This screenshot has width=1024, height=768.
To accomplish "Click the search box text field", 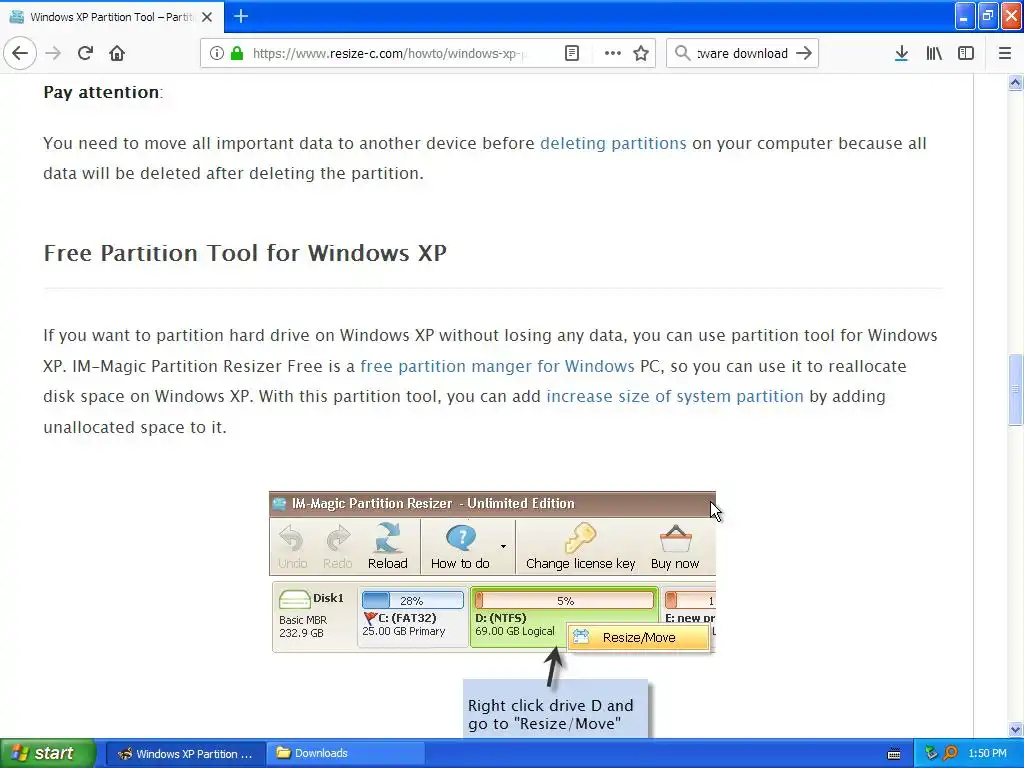I will coord(743,53).
